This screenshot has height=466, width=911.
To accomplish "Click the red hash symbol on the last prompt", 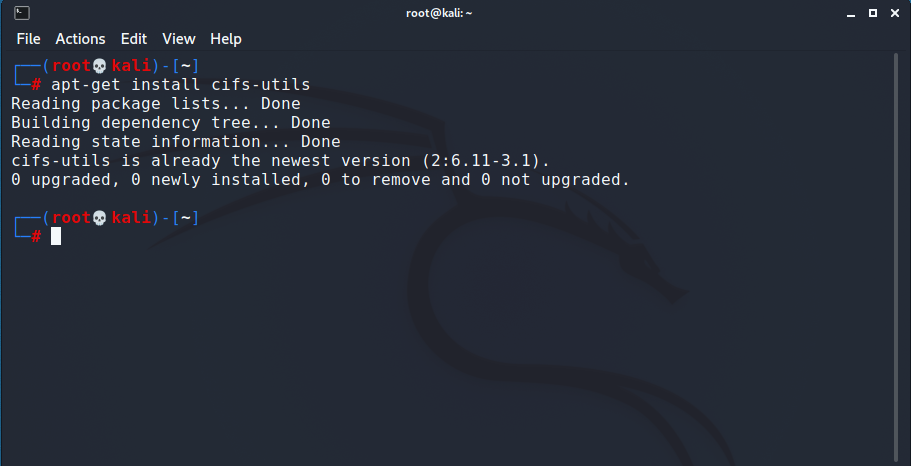I will pyautogui.click(x=36, y=236).
